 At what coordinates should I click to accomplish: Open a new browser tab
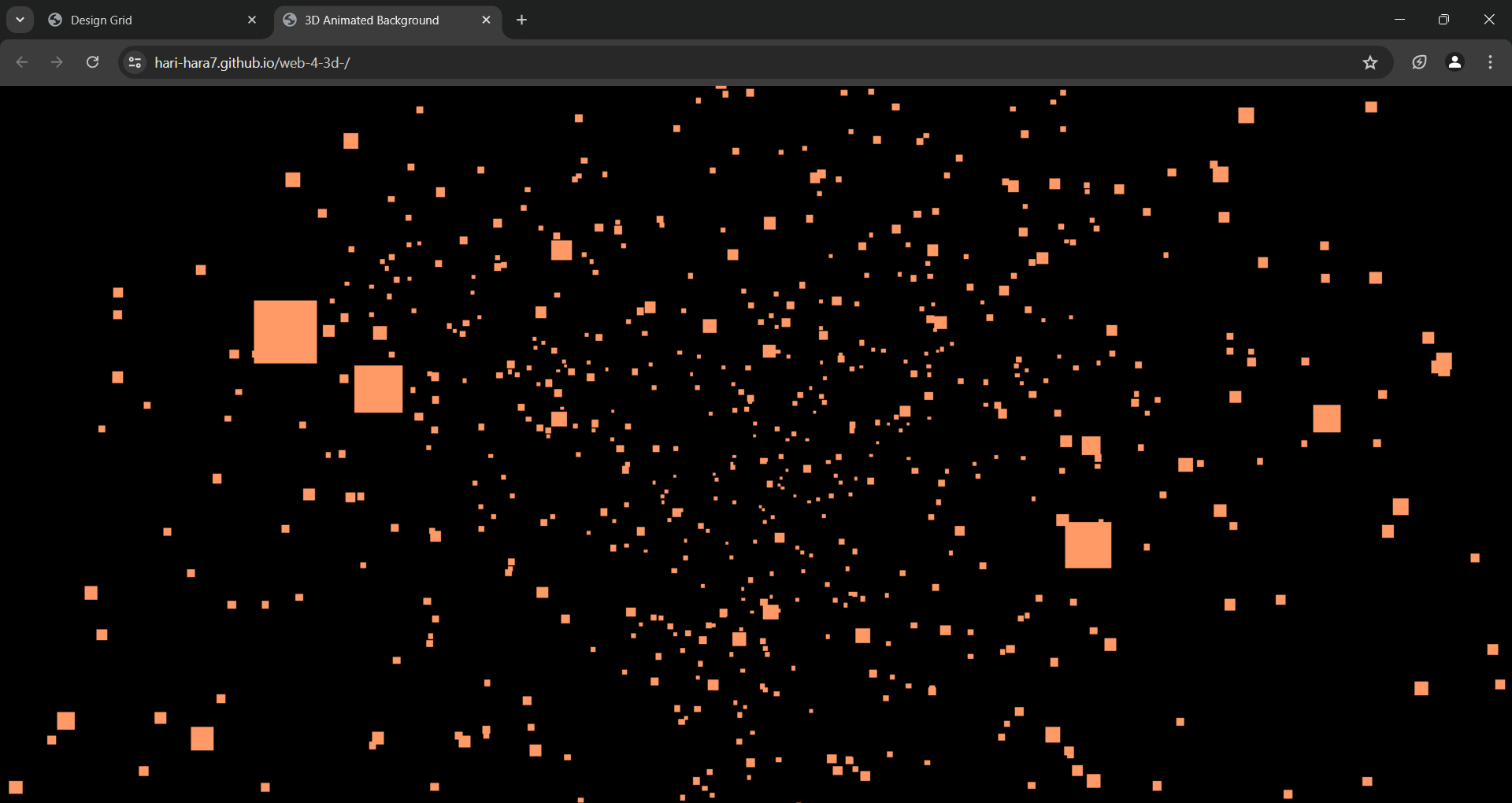click(521, 20)
